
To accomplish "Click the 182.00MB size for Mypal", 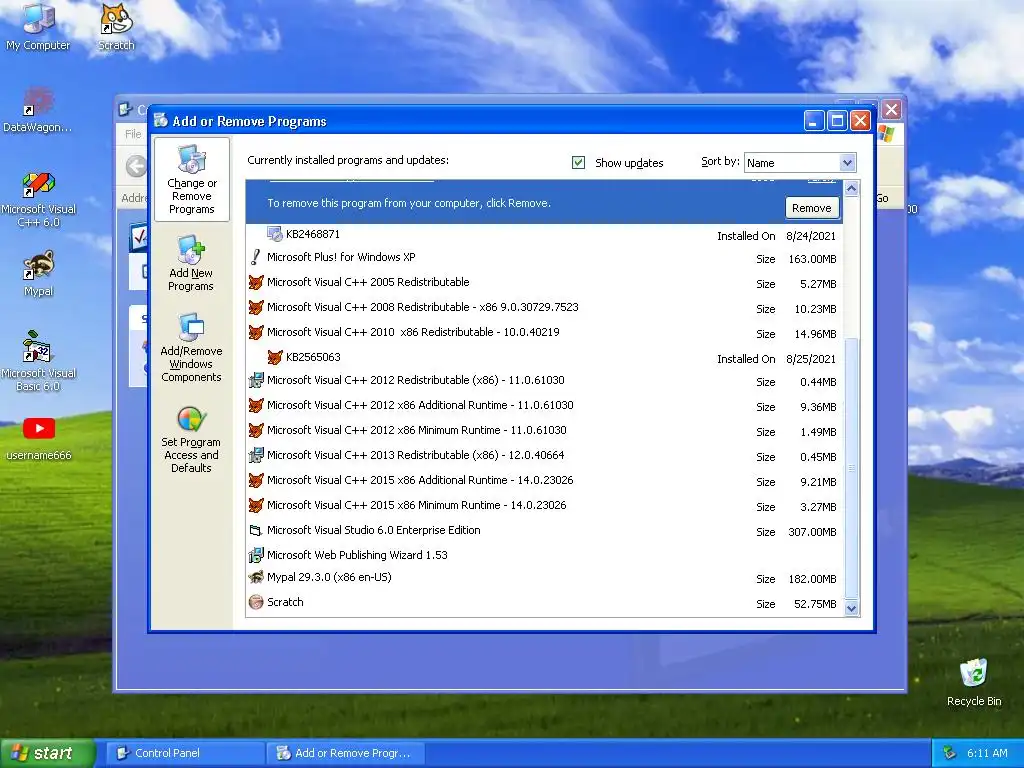I will pyautogui.click(x=812, y=579).
